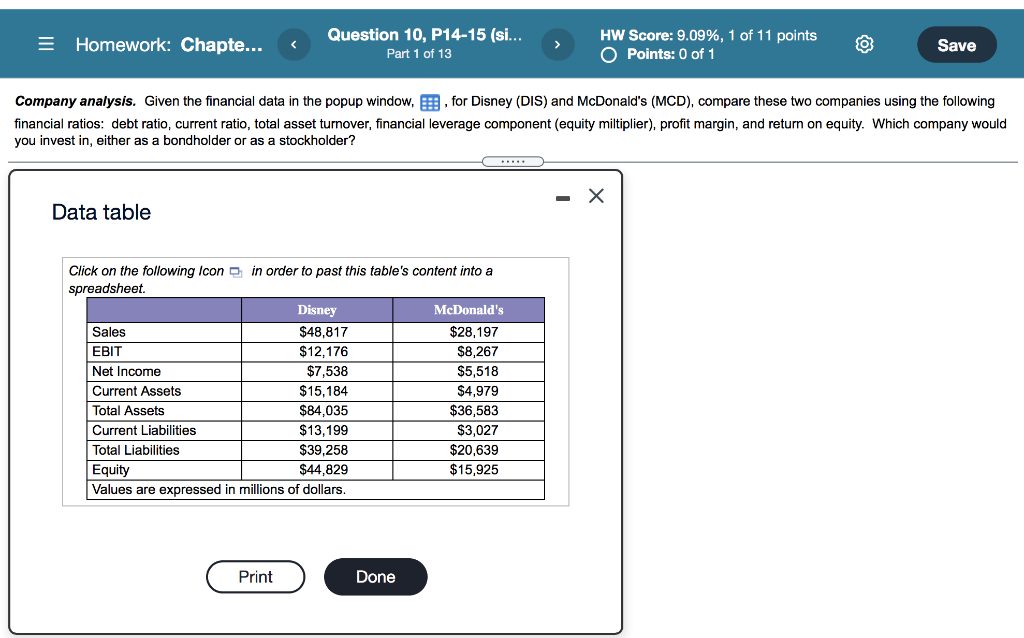
Task: Print the data table
Action: 255,577
